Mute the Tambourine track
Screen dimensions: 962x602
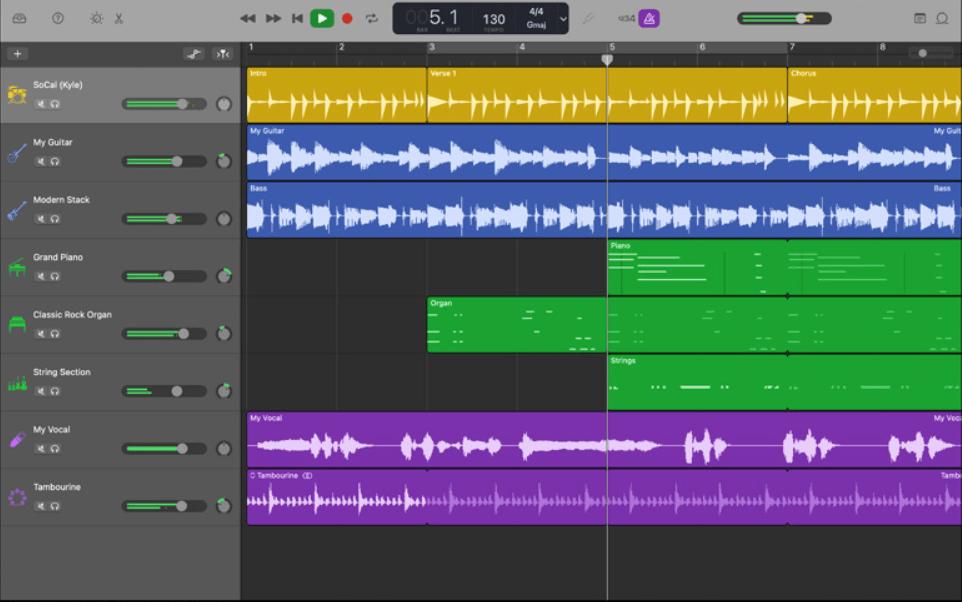(41, 506)
